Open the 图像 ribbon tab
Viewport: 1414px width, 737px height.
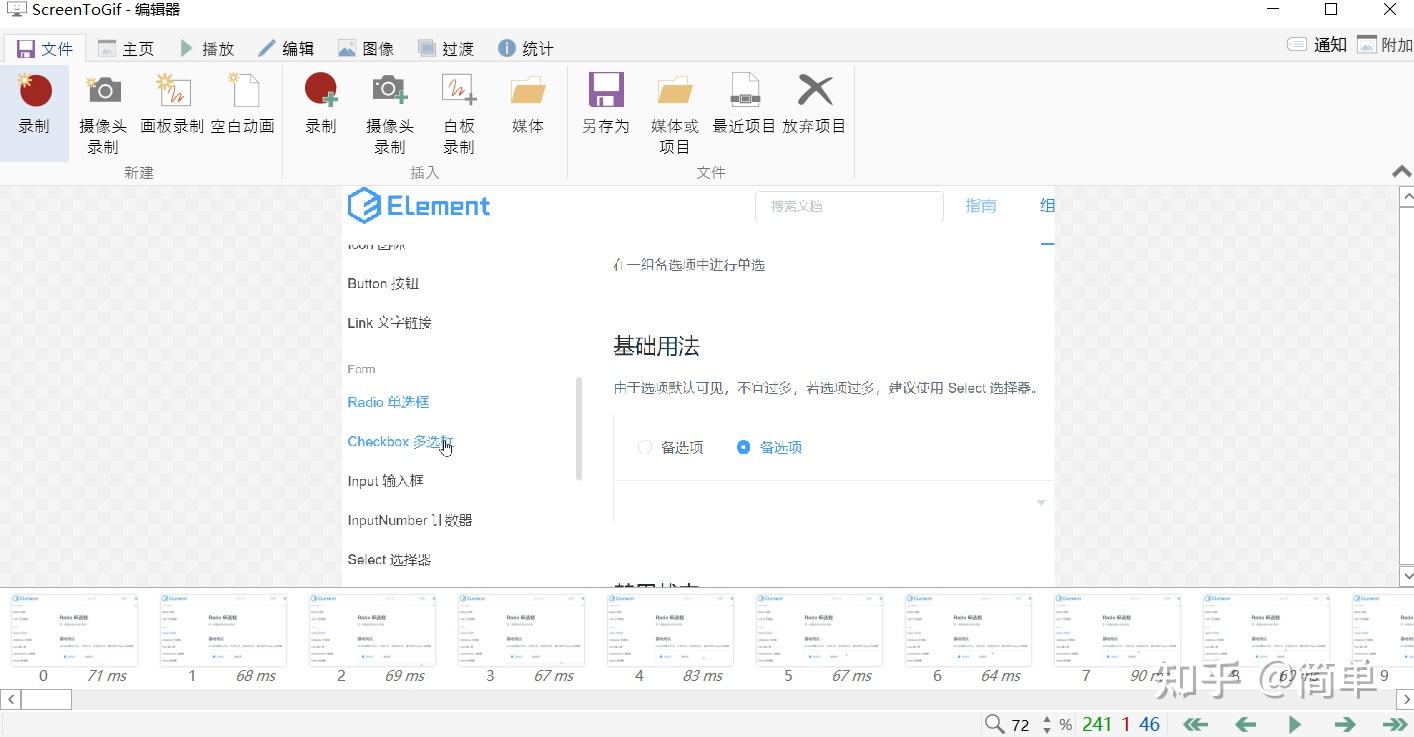(366, 48)
